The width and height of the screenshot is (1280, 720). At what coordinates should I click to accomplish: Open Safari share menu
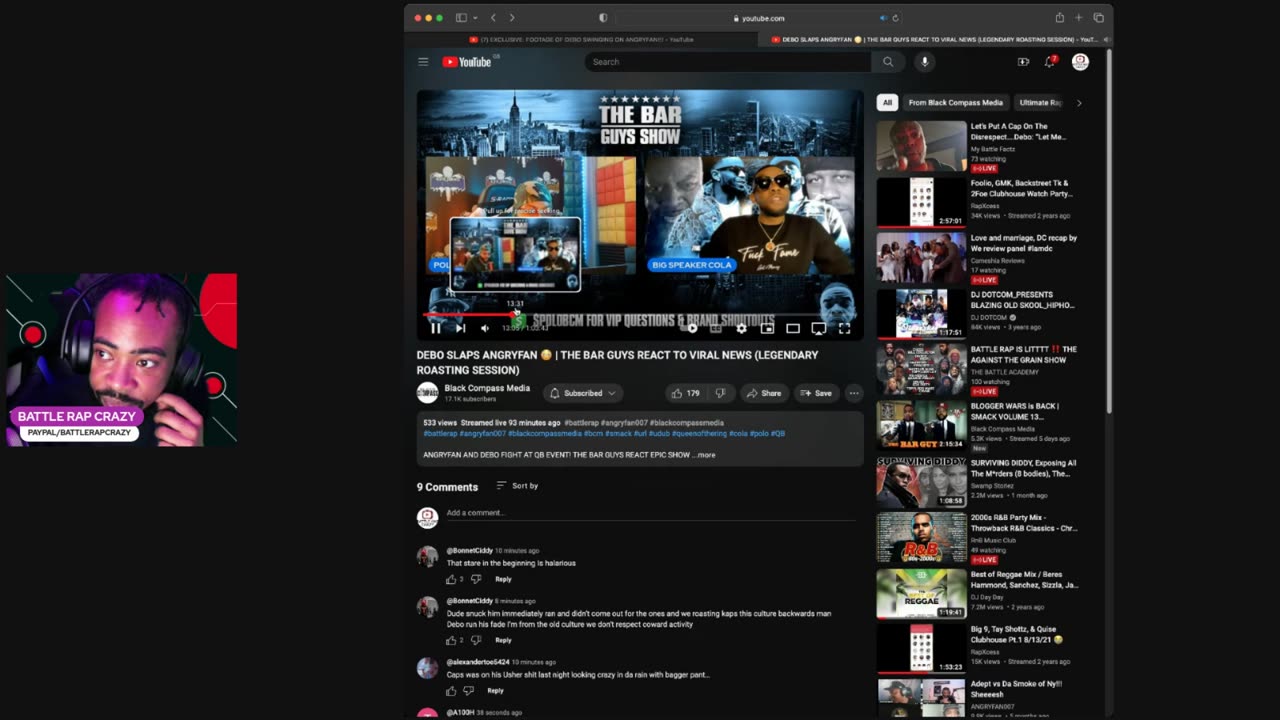1059,18
